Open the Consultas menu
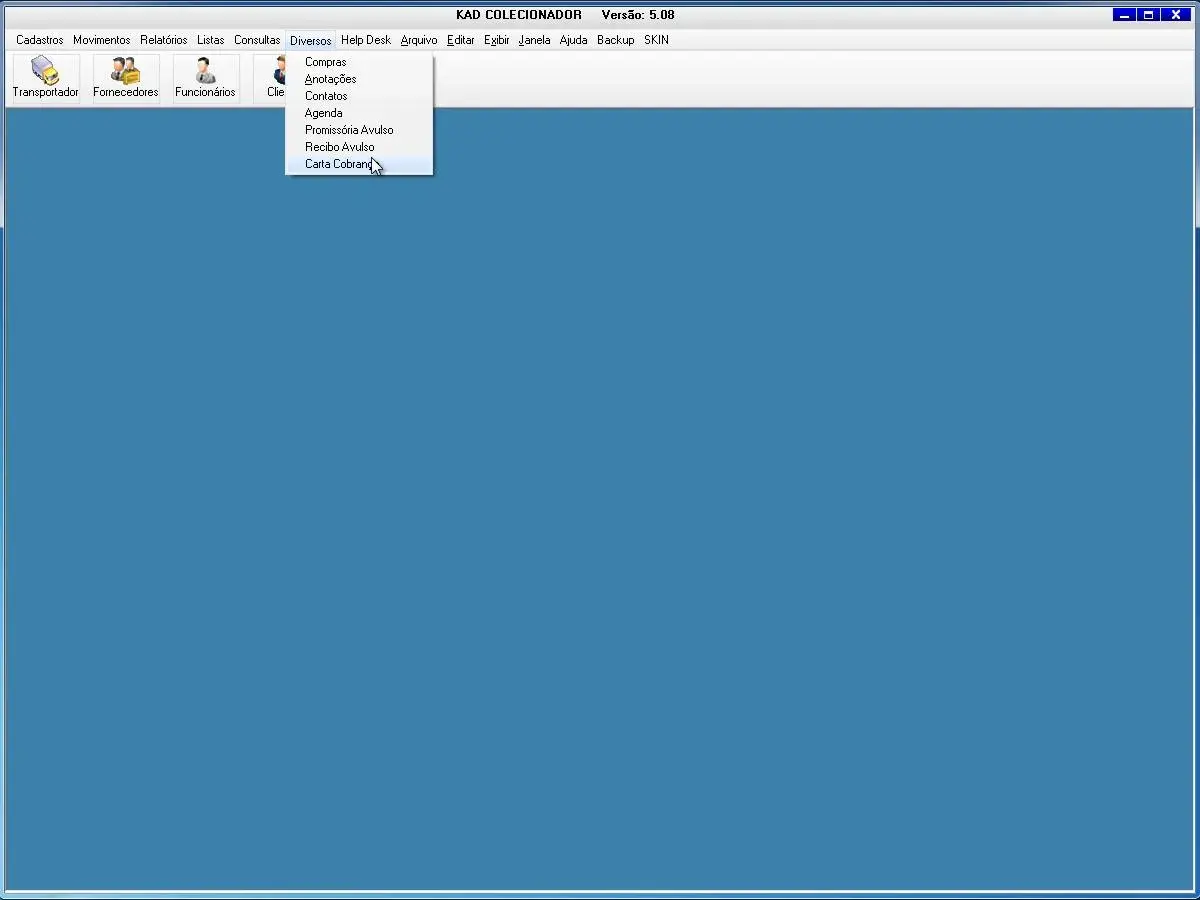1200x900 pixels. point(257,40)
